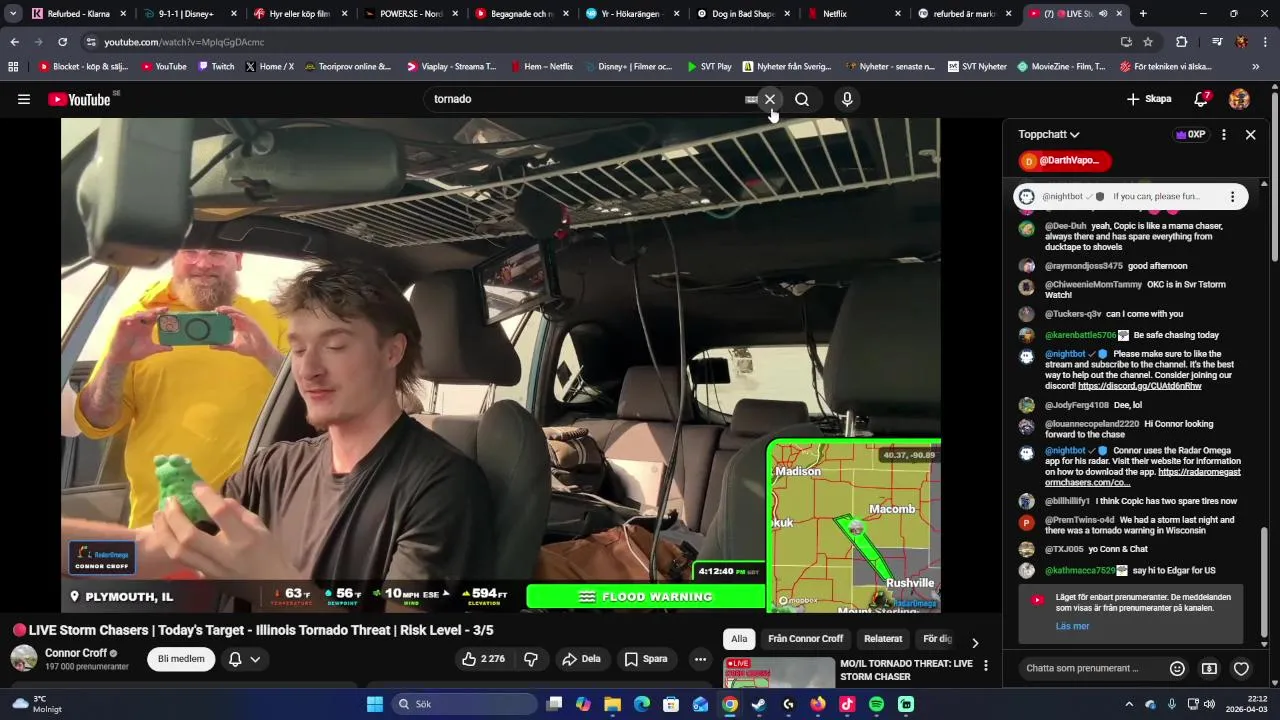Open live chat options menu
Viewport: 1280px width, 720px height.
tap(1223, 134)
